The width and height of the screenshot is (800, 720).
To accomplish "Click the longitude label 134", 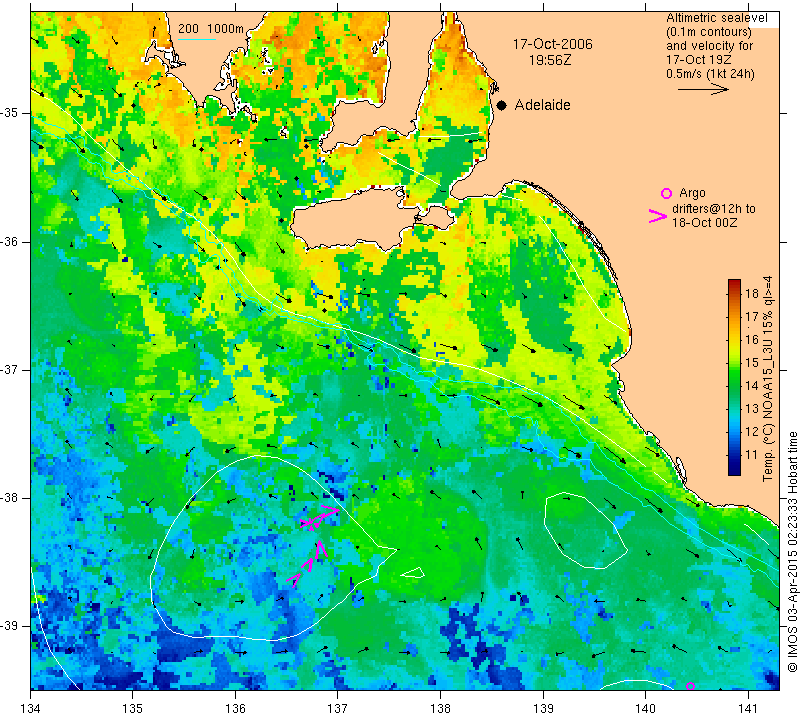I will [31, 708].
